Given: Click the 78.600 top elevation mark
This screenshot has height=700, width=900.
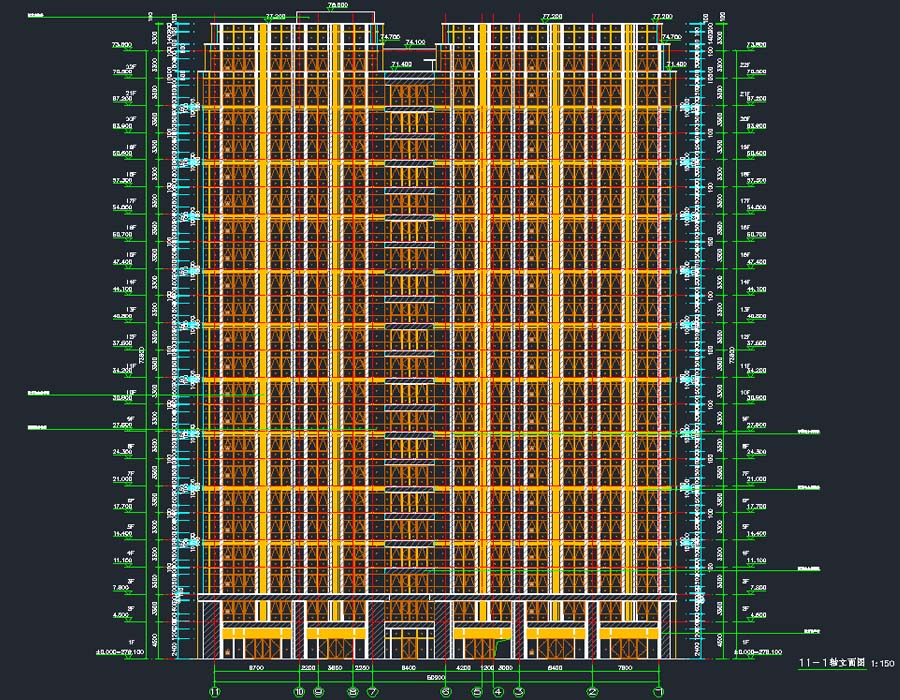Looking at the screenshot, I should coord(338,5).
